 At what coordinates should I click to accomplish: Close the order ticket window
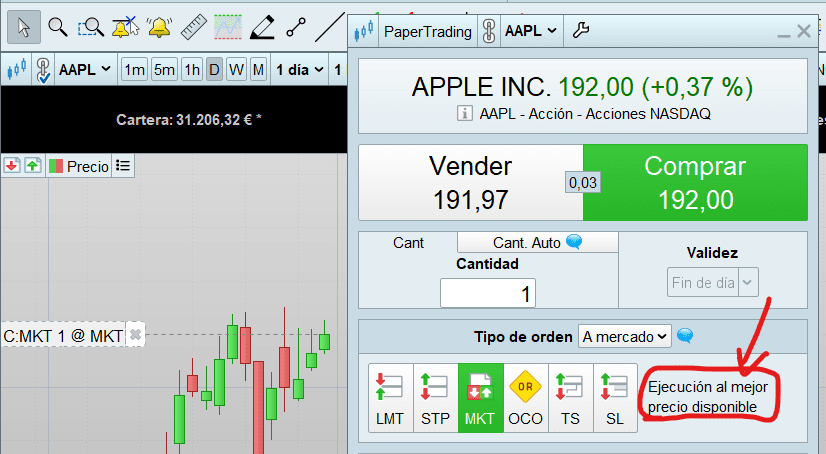tap(804, 31)
